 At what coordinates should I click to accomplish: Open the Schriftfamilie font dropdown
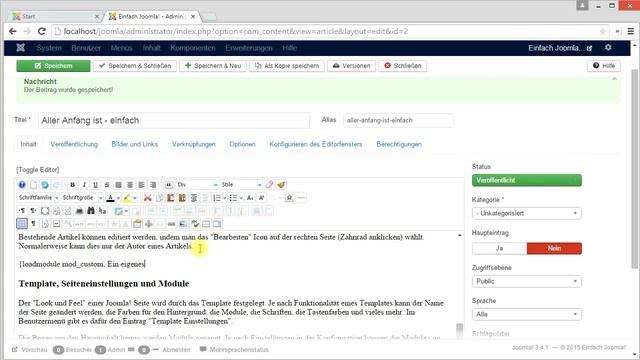pyautogui.click(x=38, y=198)
